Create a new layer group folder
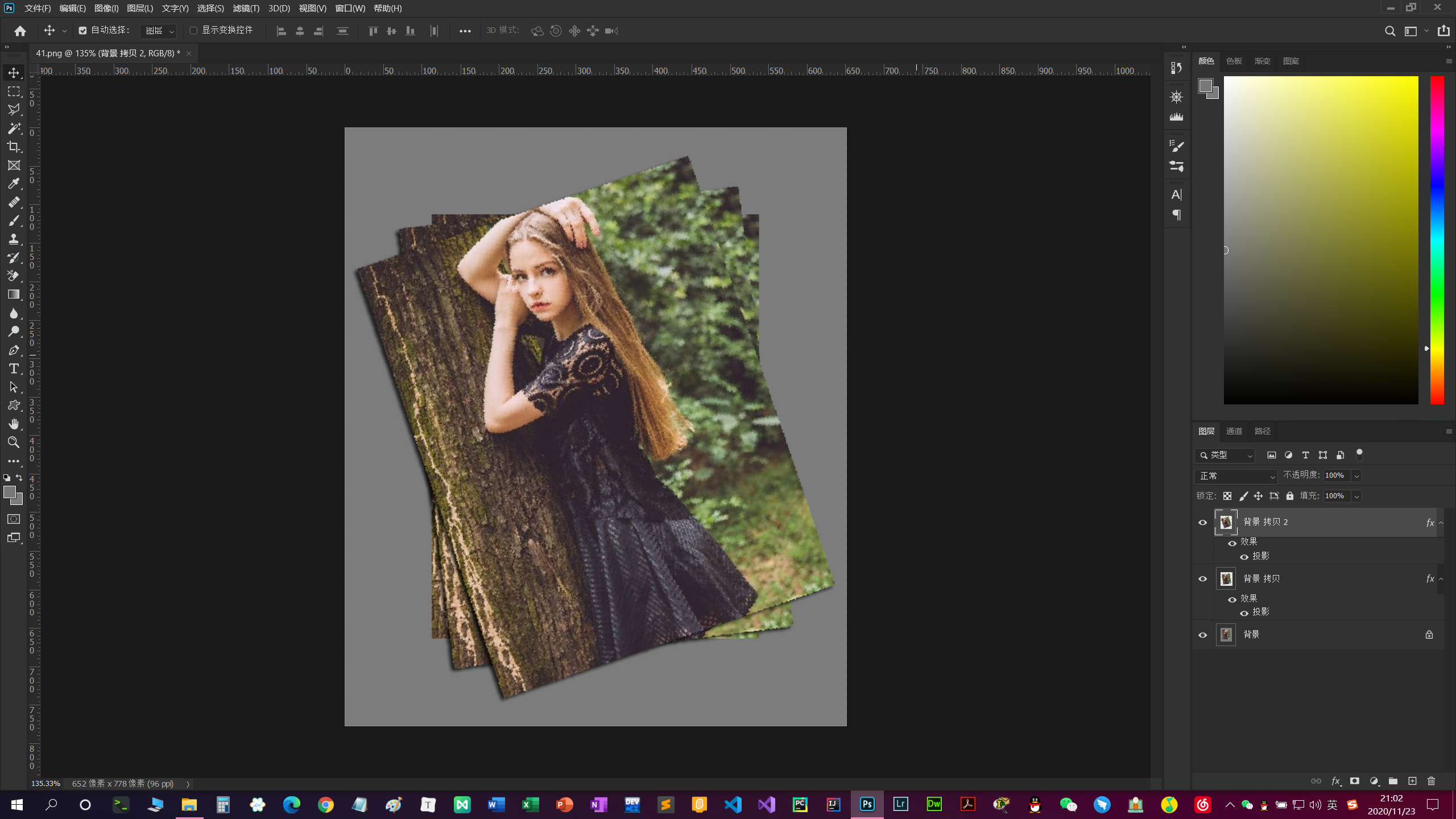This screenshot has height=819, width=1456. click(x=1393, y=781)
